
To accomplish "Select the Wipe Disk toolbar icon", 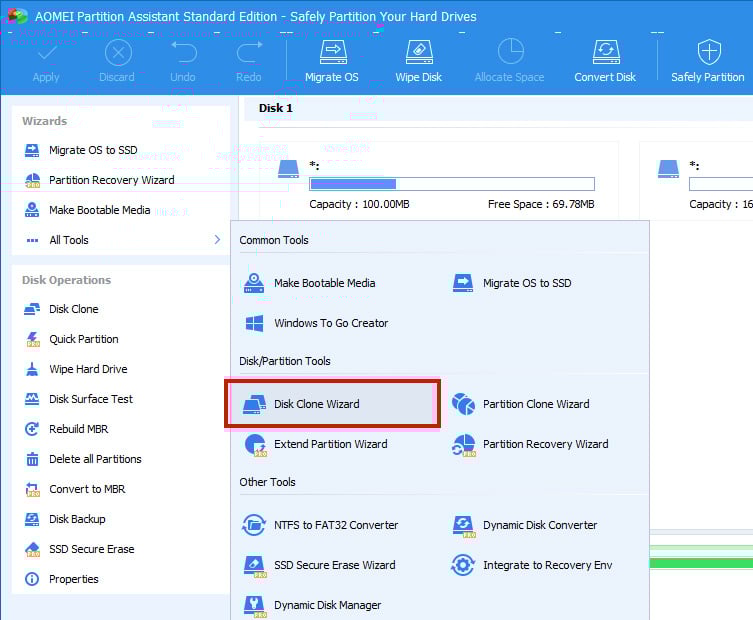I will (x=419, y=52).
